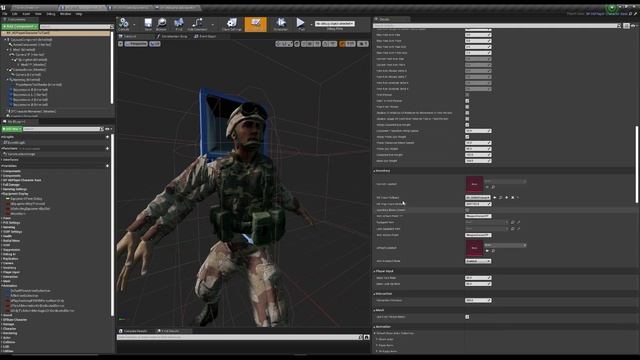Screen dimensions: 640x360
Task: Click the Base Eye Height value field
Action: [x=478, y=161]
